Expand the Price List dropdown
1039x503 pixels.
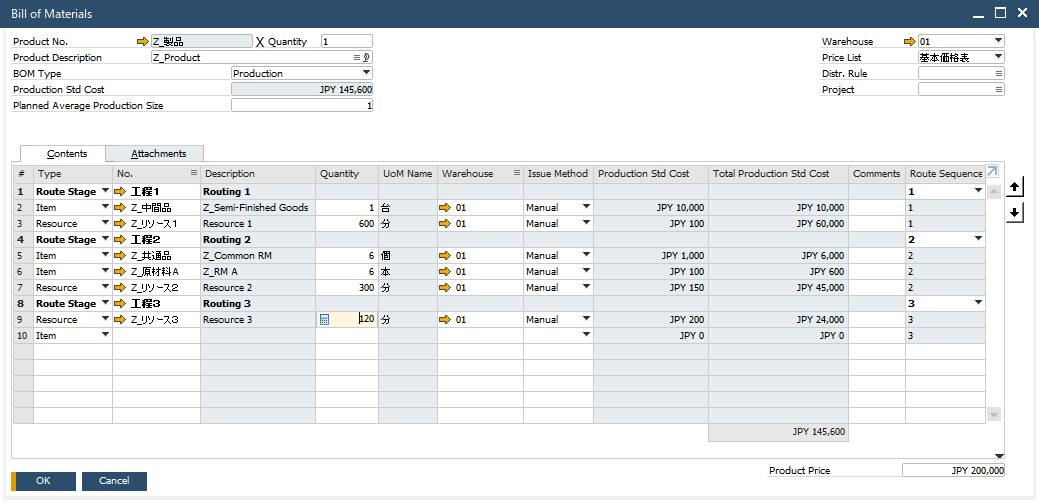[998, 58]
